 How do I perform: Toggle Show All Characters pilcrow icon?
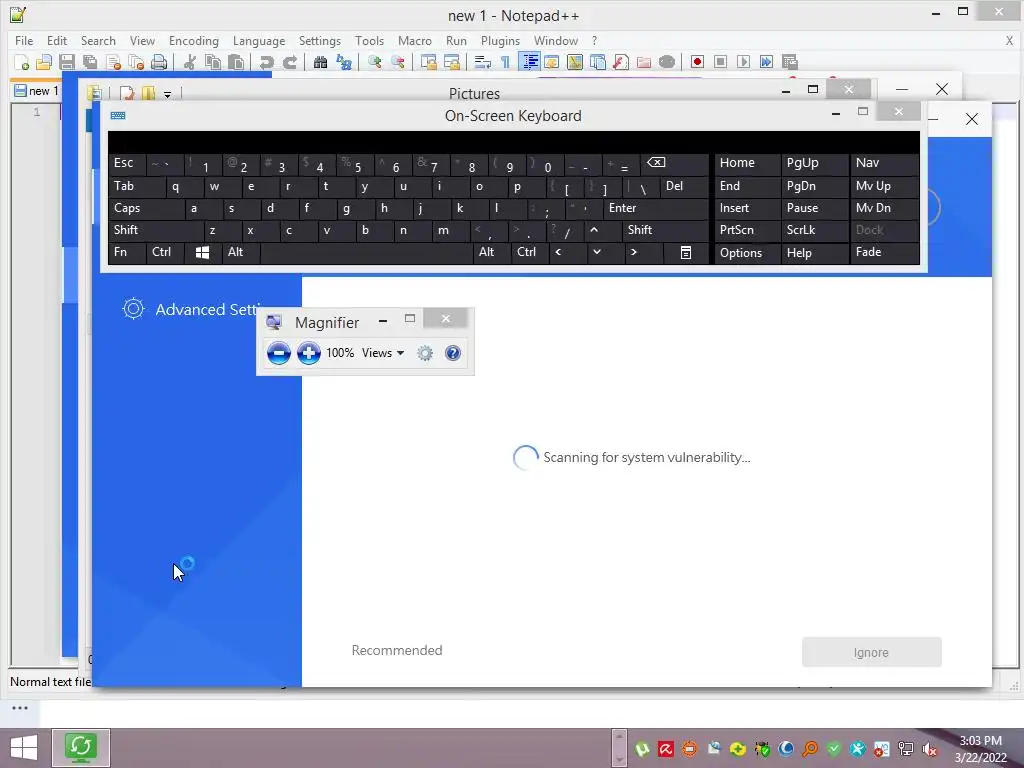[x=505, y=62]
